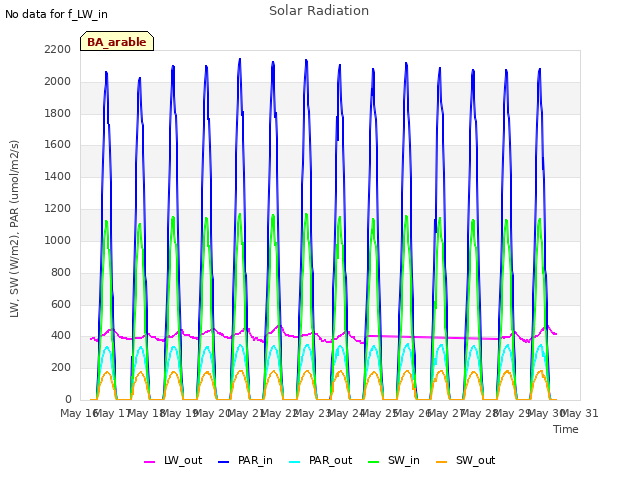Click the 800 y-axis tick label

coord(61,272)
